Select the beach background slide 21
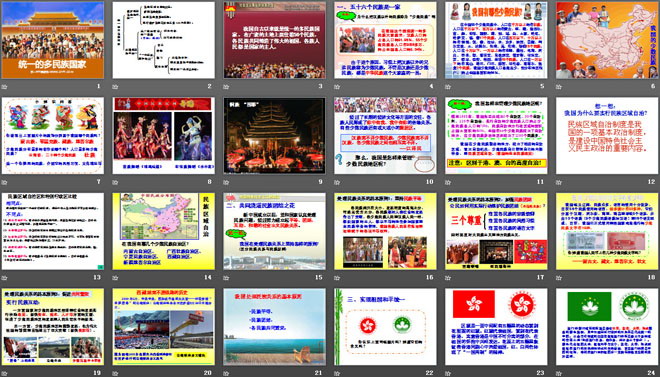660x377 pixels. click(x=274, y=327)
